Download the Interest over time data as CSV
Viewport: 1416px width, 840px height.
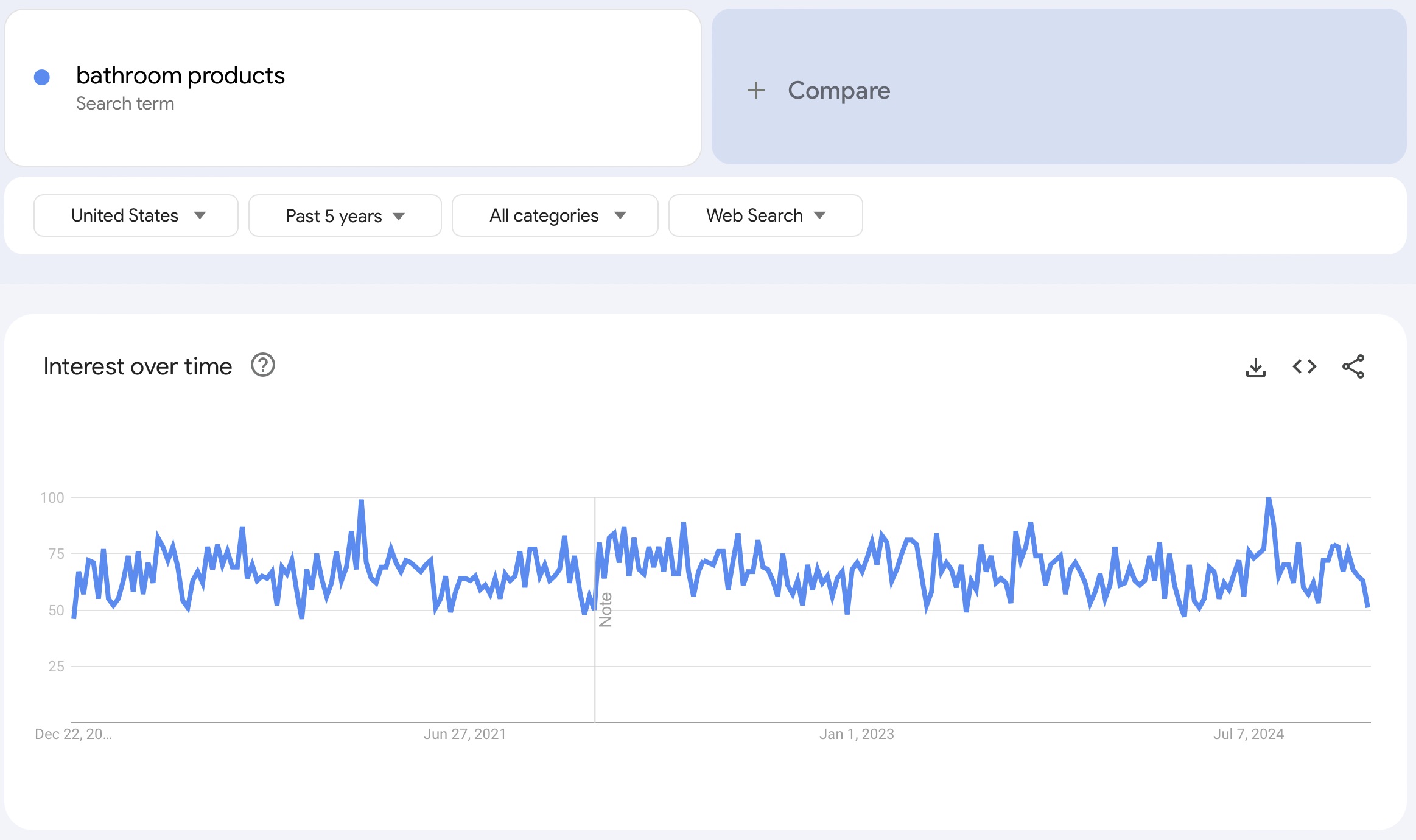[1256, 366]
